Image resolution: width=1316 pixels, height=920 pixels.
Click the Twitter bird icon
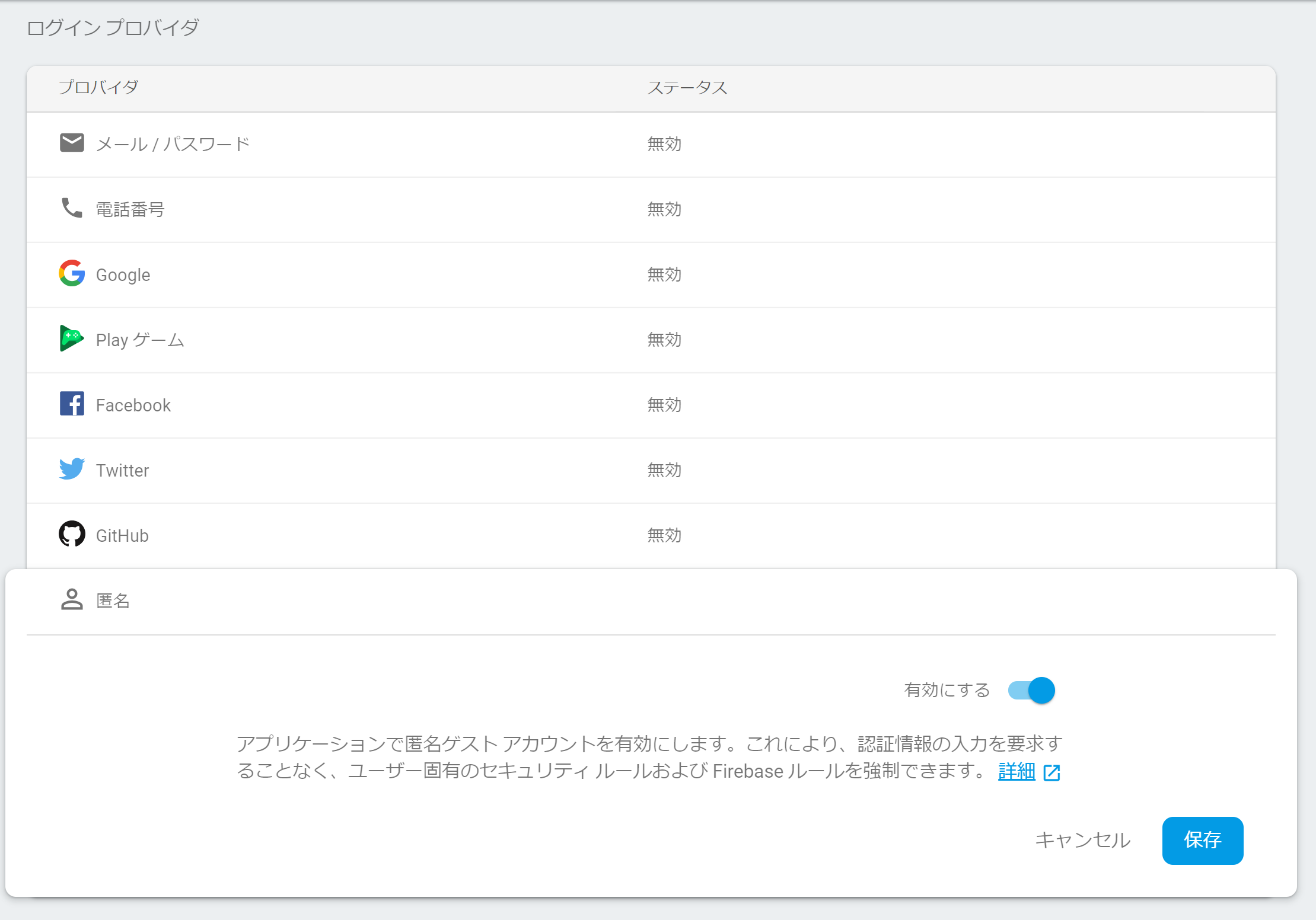point(72,469)
